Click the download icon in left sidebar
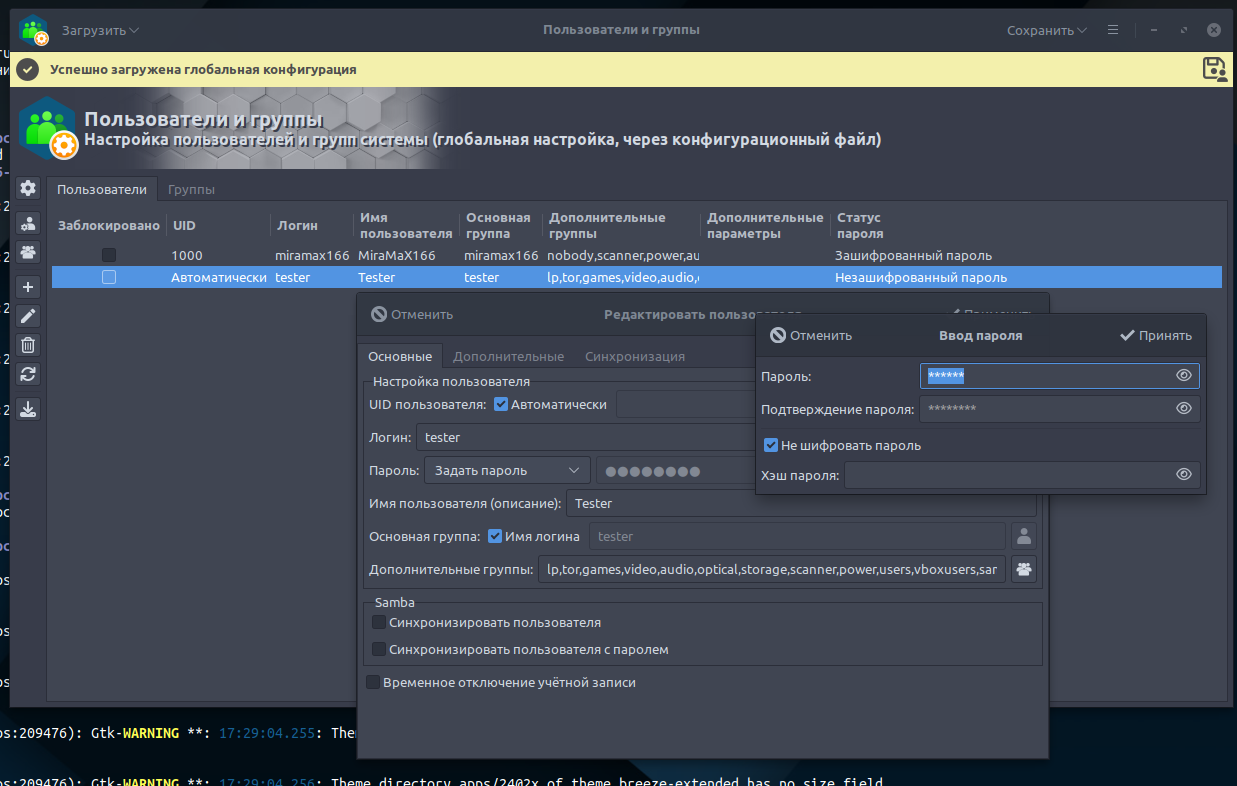The width and height of the screenshot is (1237, 786). click(x=28, y=409)
